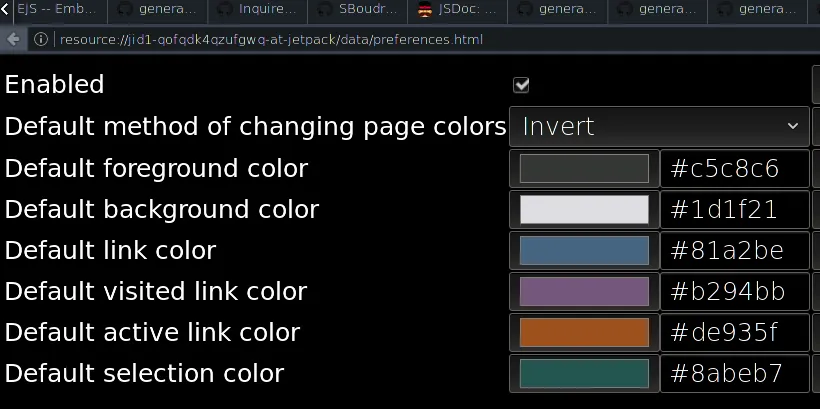
Task: Click the JSDoc tab favicon
Action: coord(425,9)
